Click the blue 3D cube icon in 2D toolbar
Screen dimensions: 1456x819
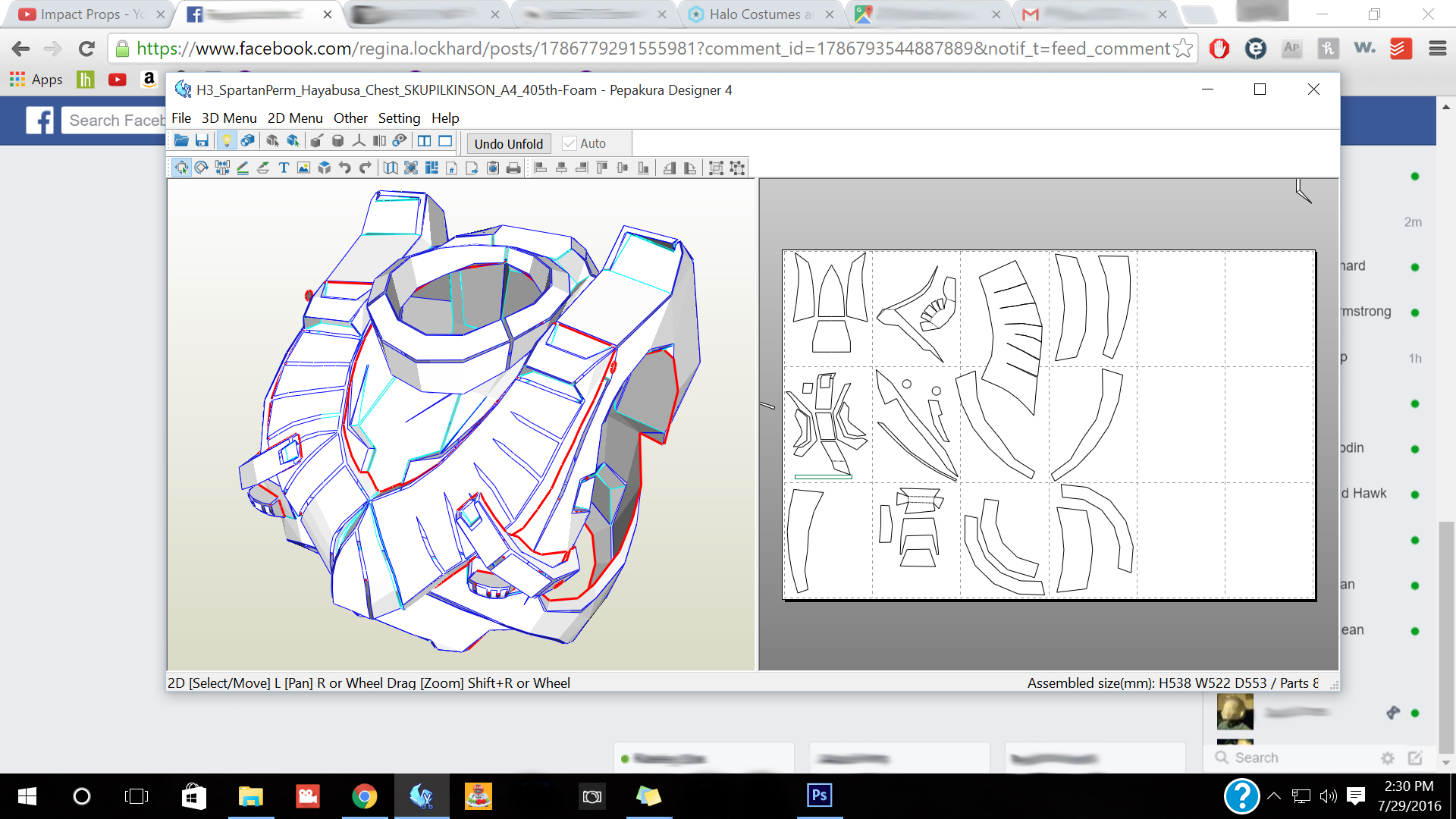(325, 168)
